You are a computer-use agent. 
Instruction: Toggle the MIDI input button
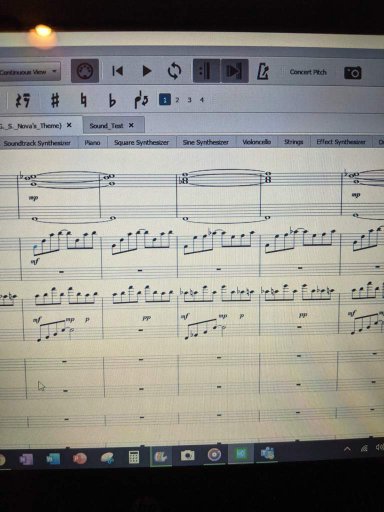point(85,71)
